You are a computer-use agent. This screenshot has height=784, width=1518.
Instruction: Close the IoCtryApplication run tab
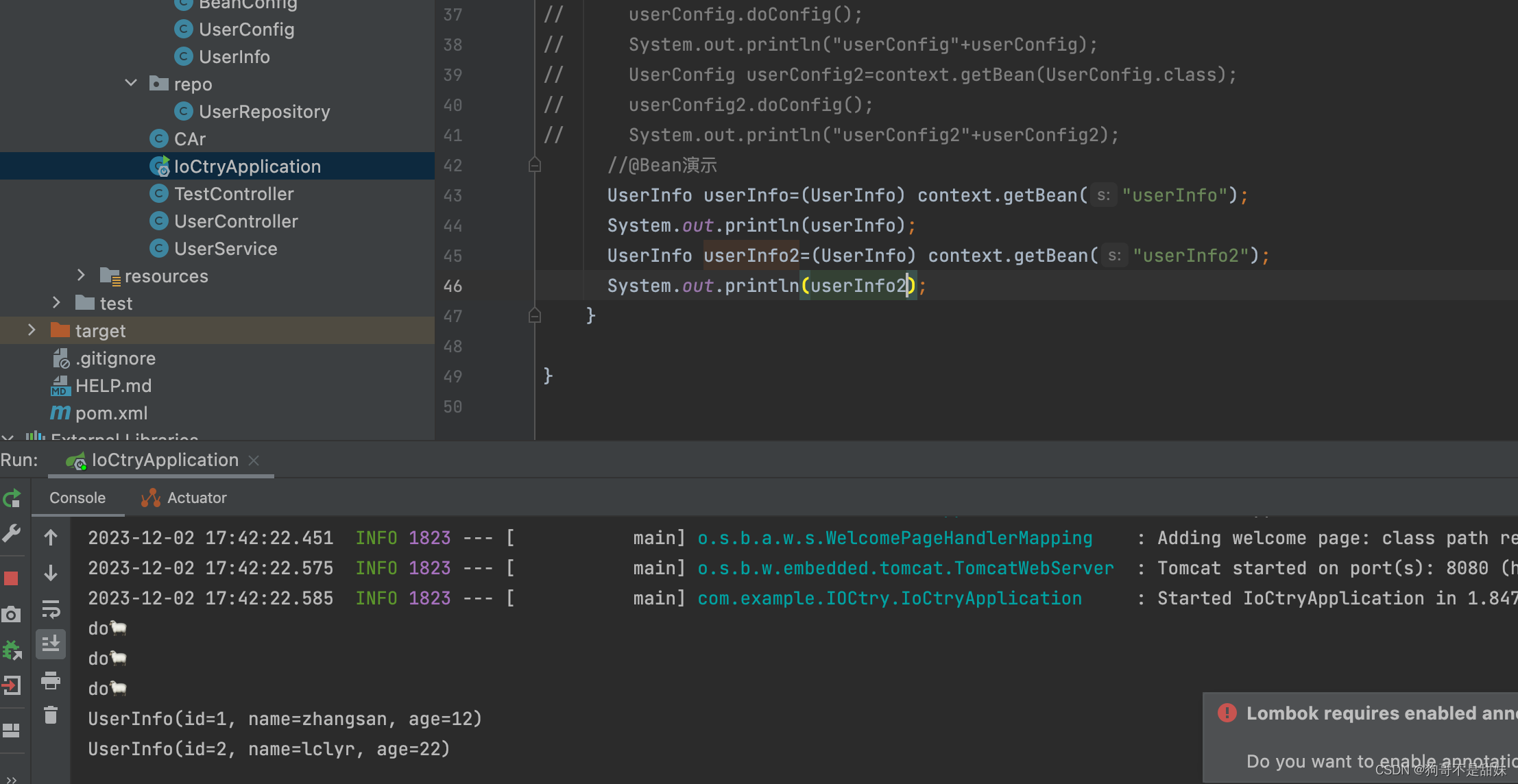click(x=254, y=460)
